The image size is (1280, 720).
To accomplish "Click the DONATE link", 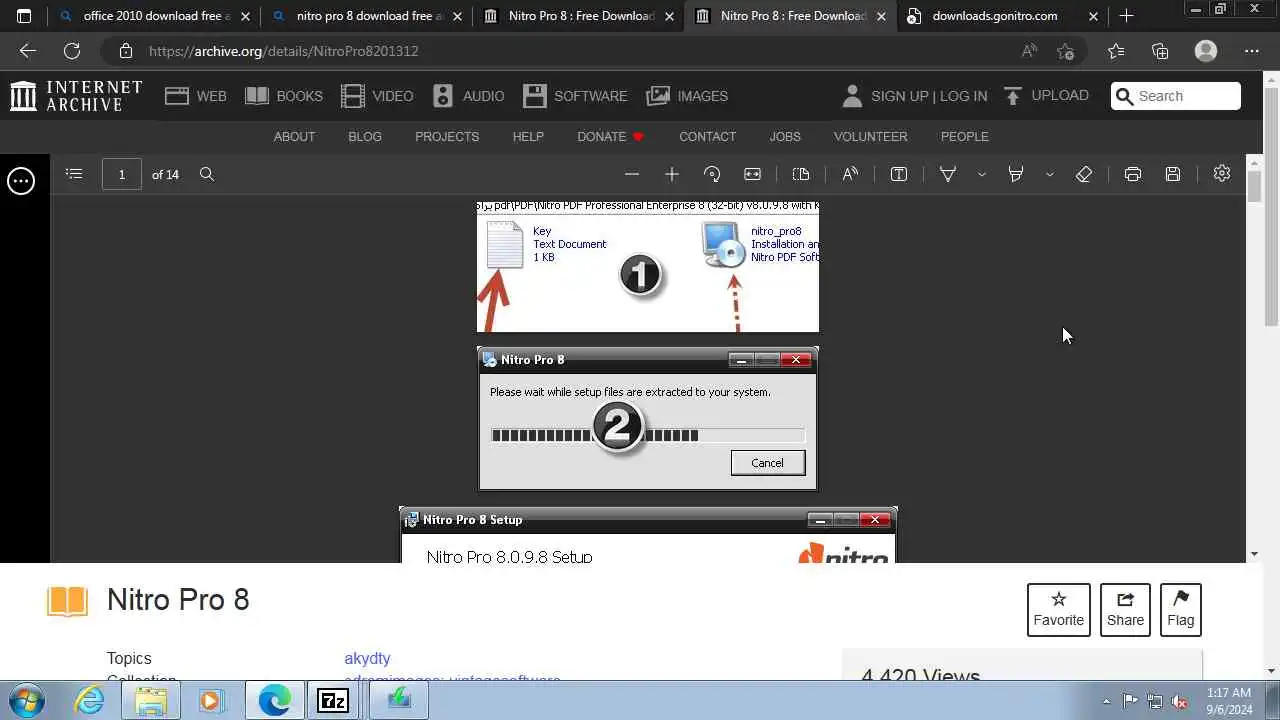I will click(610, 136).
